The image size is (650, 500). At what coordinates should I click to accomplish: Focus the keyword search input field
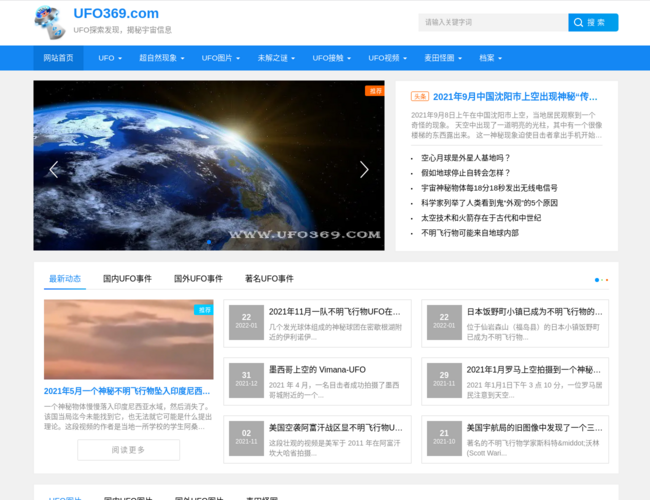(493, 22)
